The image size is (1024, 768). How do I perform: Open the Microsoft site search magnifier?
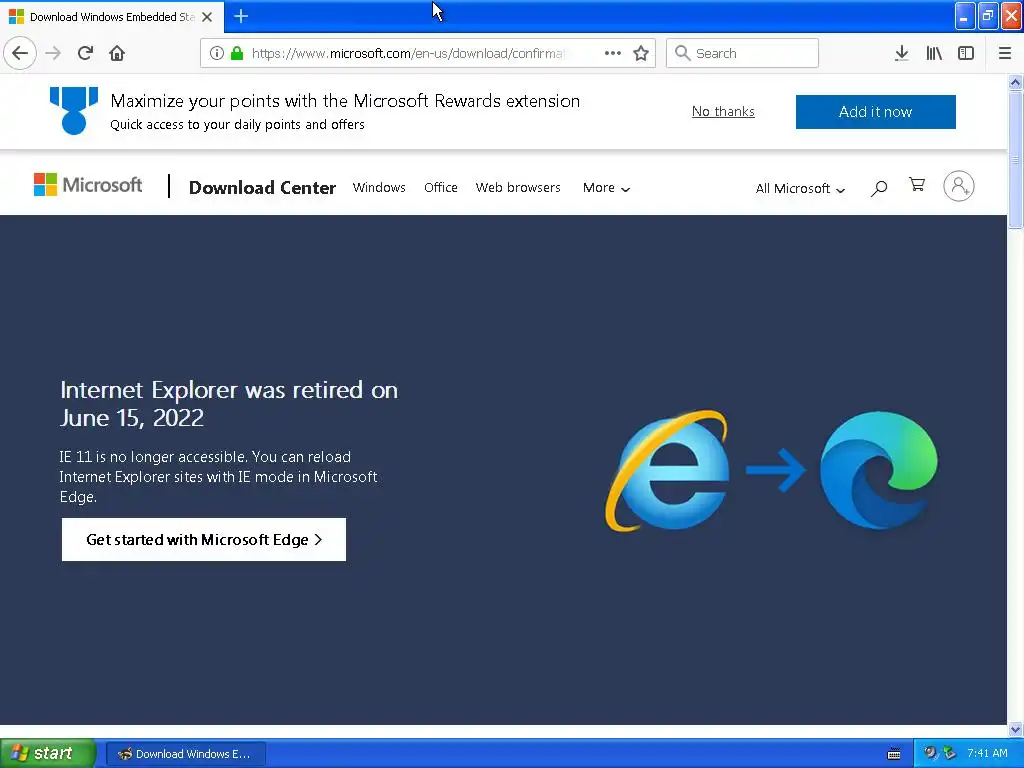[879, 188]
